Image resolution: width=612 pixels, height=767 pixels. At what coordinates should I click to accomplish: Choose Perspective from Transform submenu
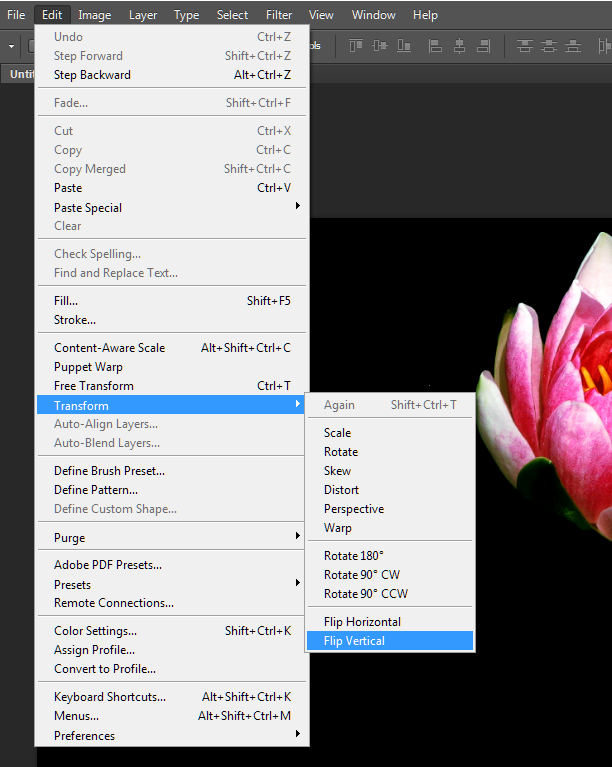390,509
